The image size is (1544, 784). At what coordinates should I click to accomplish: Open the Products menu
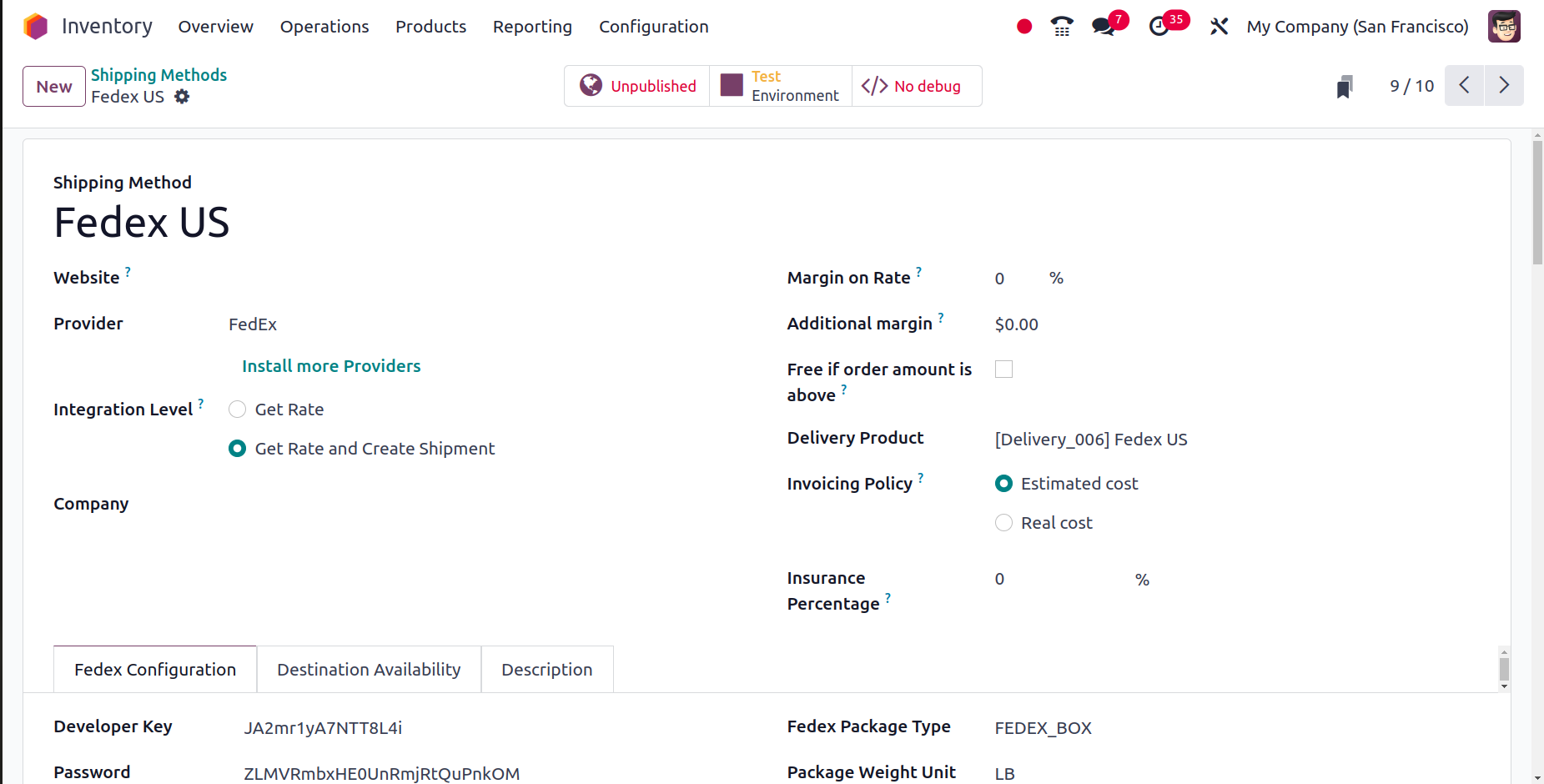click(430, 27)
